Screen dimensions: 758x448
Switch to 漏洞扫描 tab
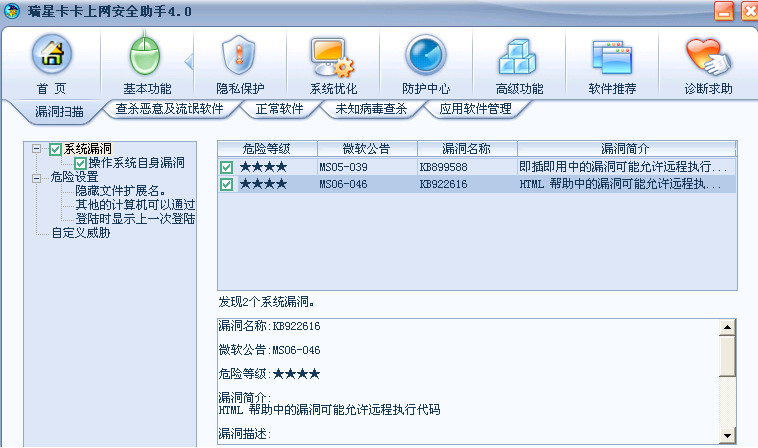click(59, 112)
